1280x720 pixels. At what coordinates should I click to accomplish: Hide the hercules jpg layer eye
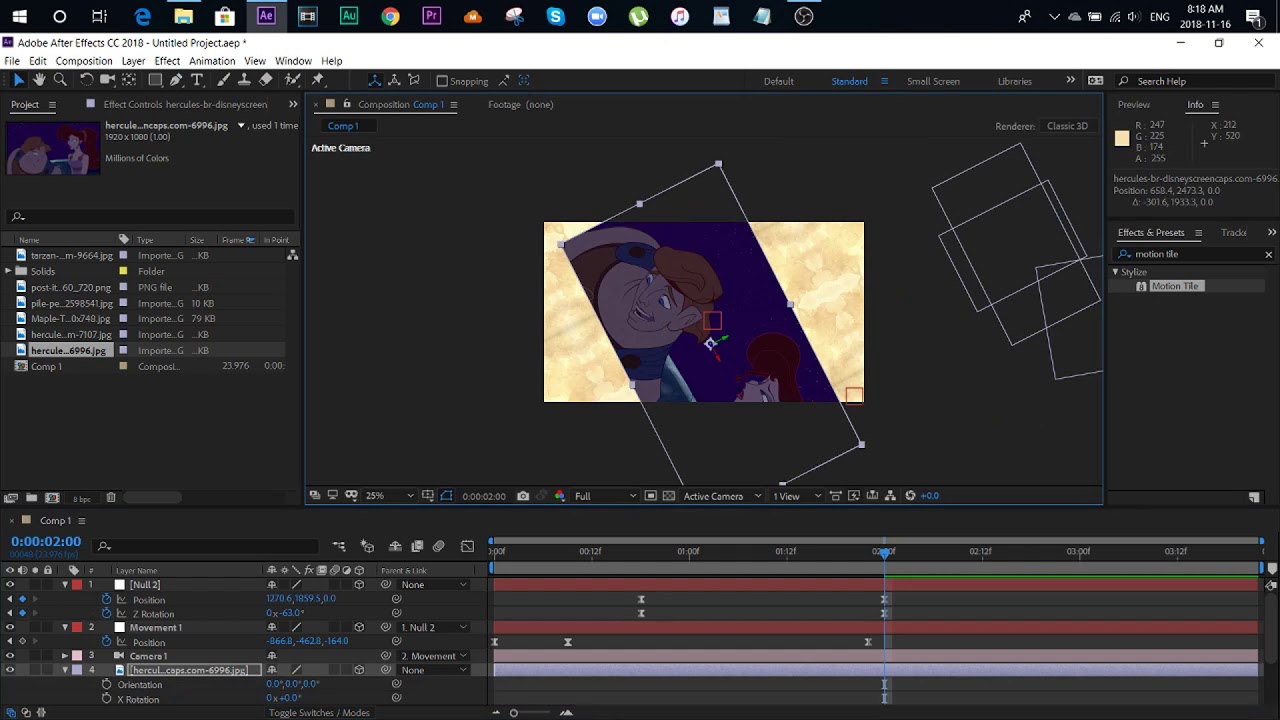click(x=10, y=670)
